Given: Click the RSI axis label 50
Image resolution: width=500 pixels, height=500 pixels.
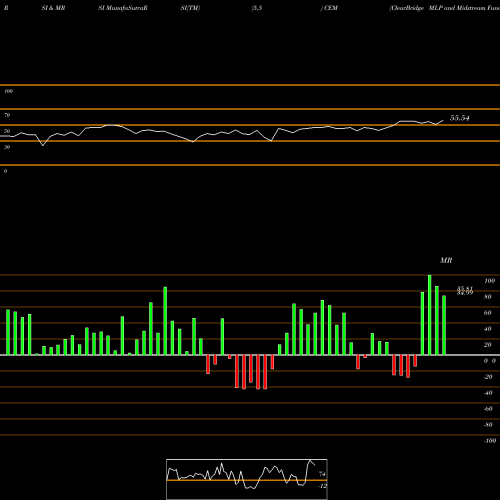Looking at the screenshot, I should click(x=7, y=131).
